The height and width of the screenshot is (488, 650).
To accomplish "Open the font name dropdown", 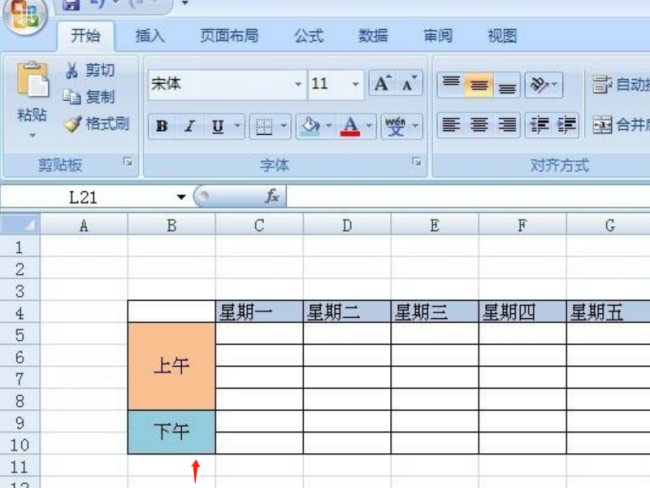I will pos(298,84).
